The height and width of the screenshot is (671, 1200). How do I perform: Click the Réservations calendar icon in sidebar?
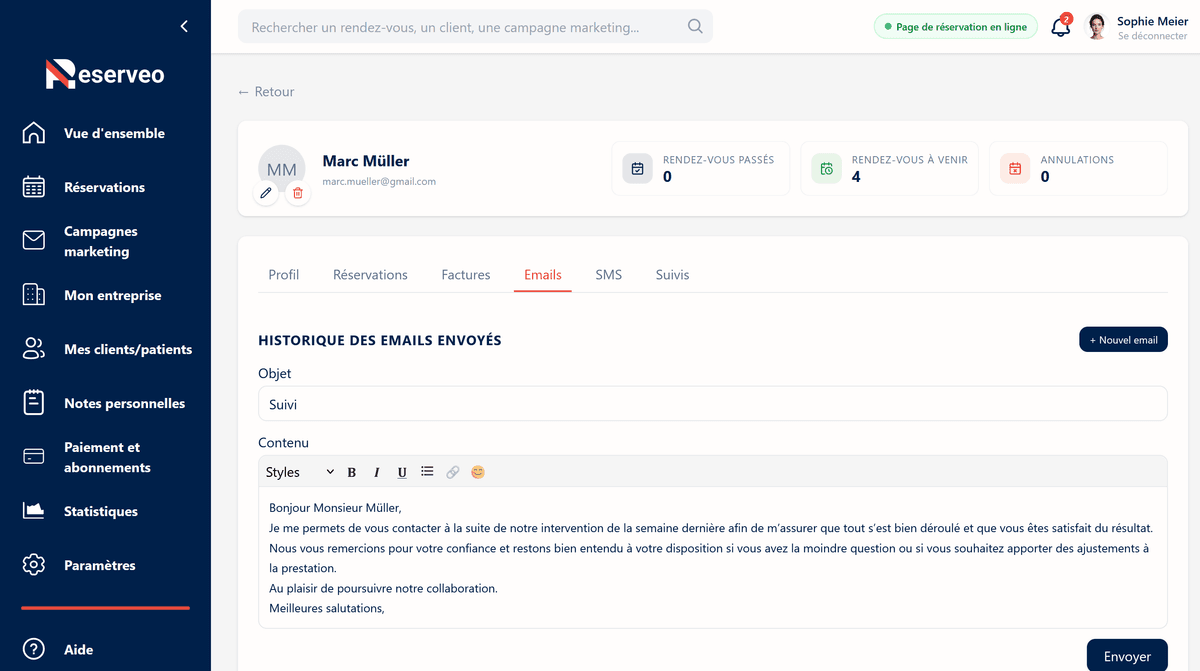[x=34, y=187]
